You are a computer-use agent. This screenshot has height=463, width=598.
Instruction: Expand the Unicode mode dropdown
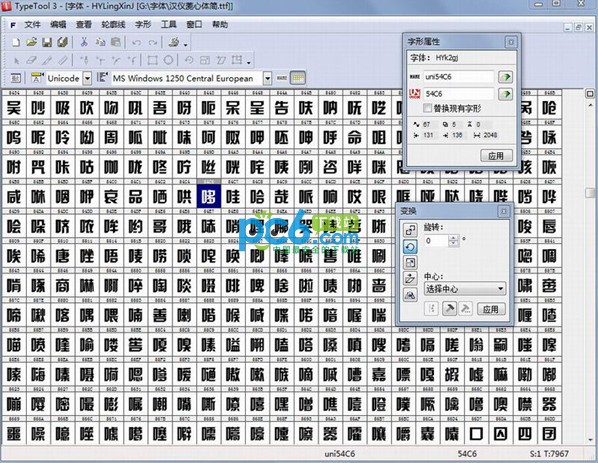(x=87, y=78)
